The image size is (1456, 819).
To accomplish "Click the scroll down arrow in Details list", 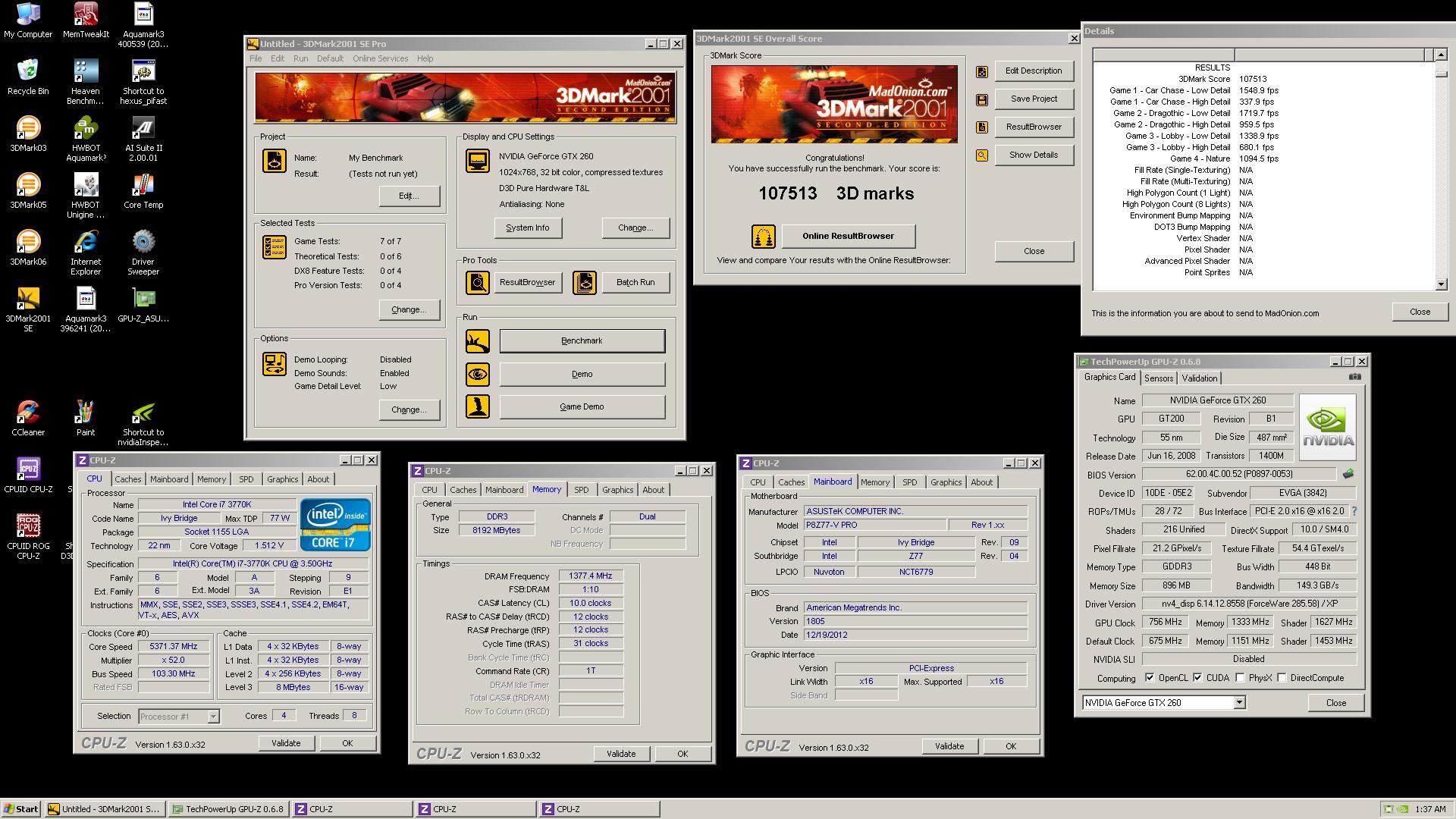I will tap(1441, 284).
